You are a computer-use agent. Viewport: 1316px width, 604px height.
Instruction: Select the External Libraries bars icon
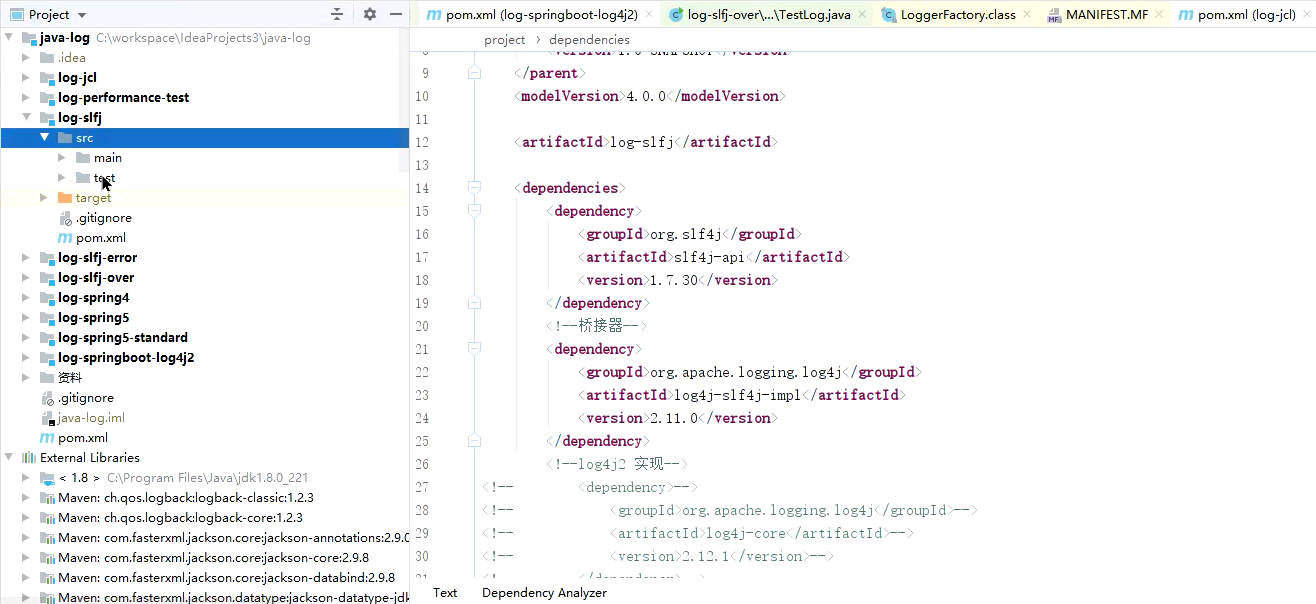[x=28, y=458]
